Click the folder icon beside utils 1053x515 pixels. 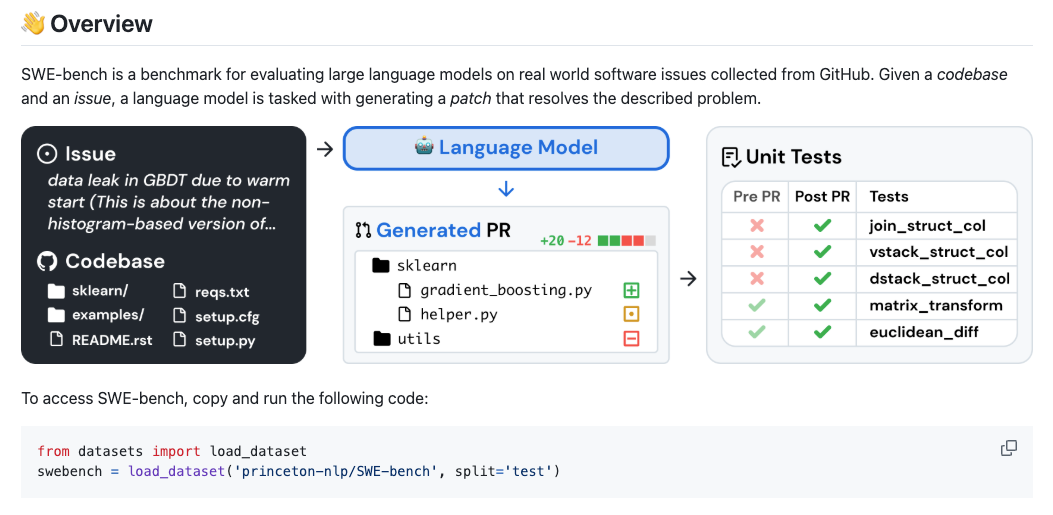coord(381,338)
